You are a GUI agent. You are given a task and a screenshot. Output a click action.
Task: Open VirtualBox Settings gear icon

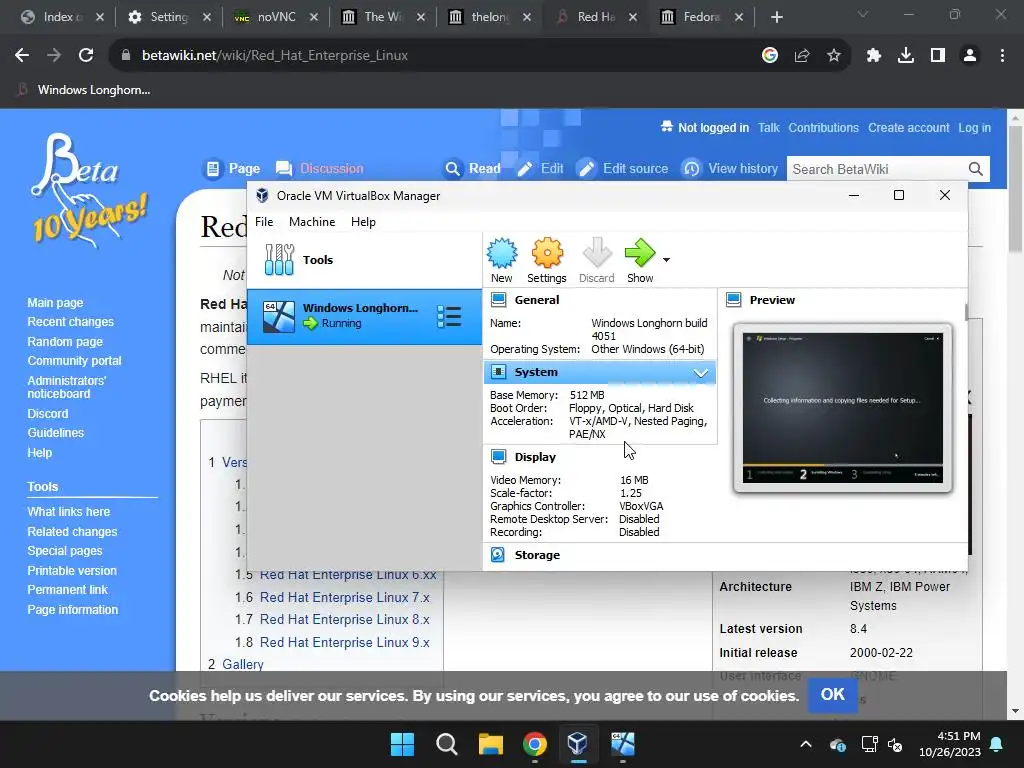coord(547,260)
